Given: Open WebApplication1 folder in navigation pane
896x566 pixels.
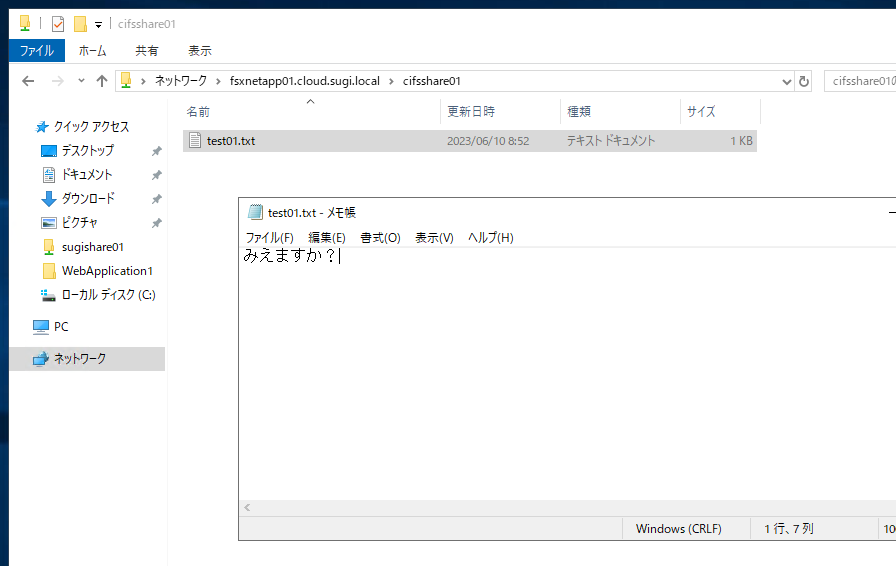Looking at the screenshot, I should click(107, 271).
